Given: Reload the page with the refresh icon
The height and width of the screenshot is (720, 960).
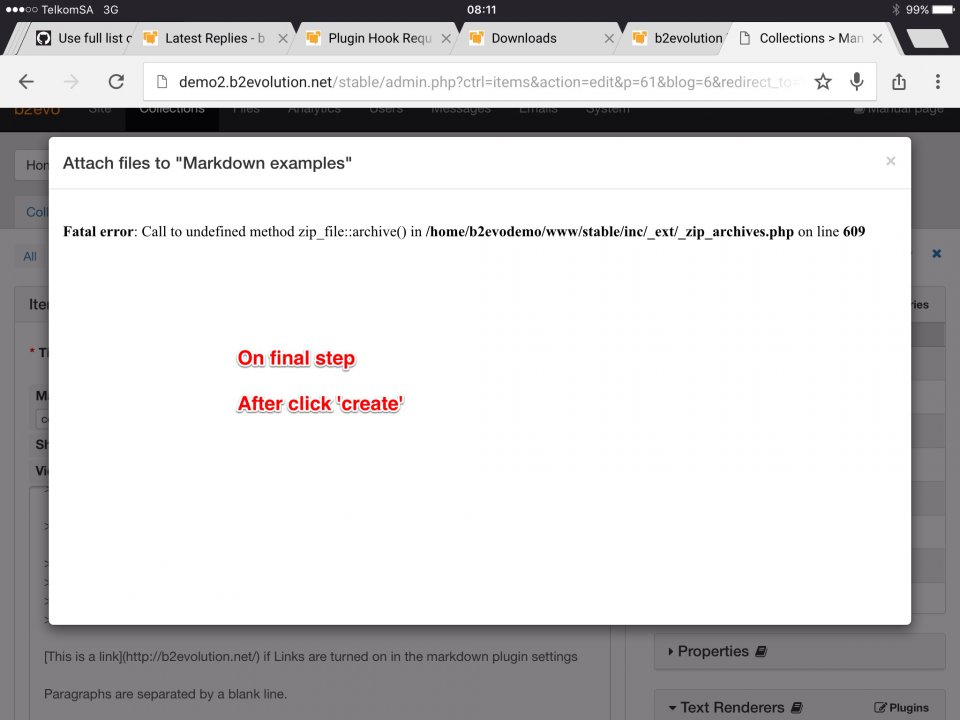Looking at the screenshot, I should coord(116,81).
